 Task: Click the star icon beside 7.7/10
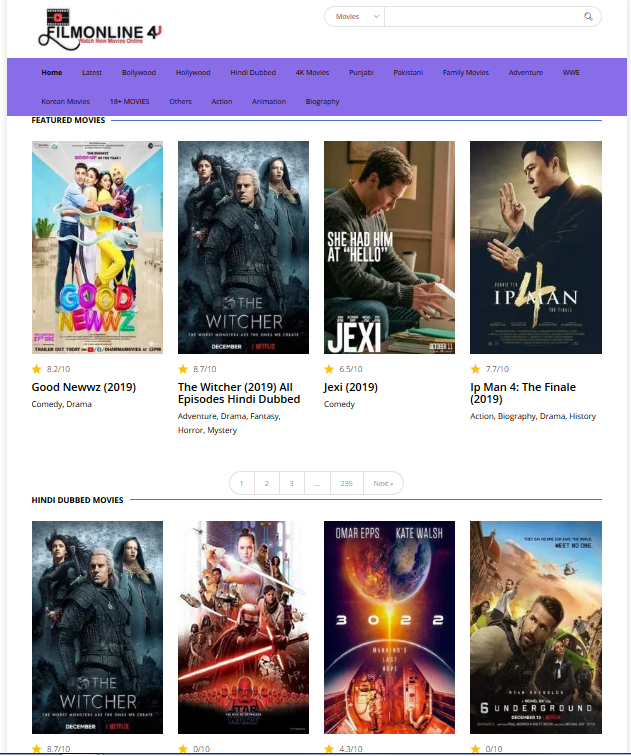(x=475, y=369)
